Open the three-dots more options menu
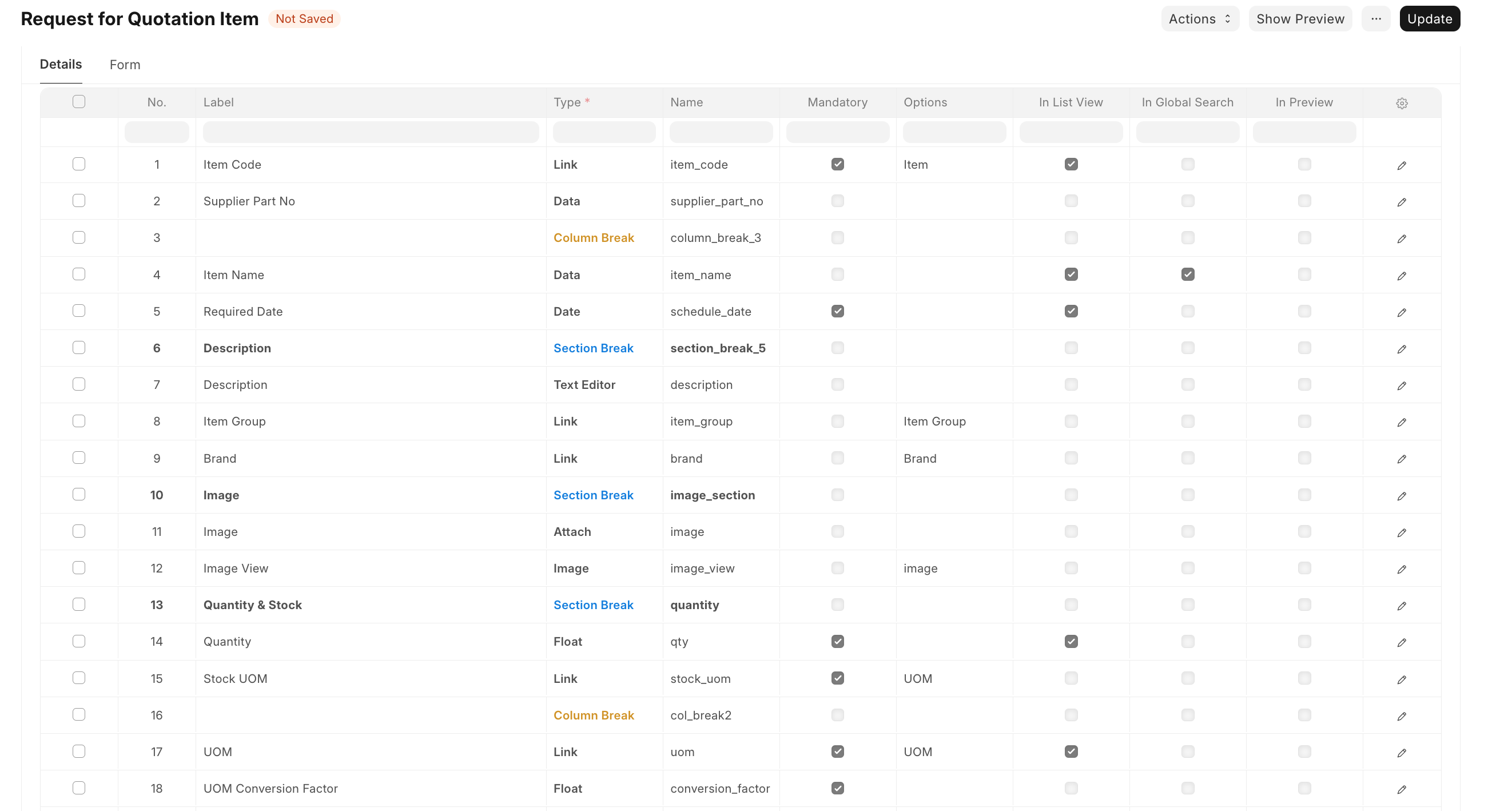This screenshot has height=811, width=1512. coord(1375,19)
